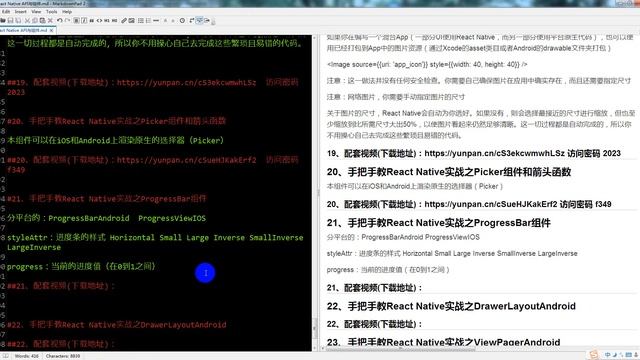Click the Characters count in status bar

(63, 356)
